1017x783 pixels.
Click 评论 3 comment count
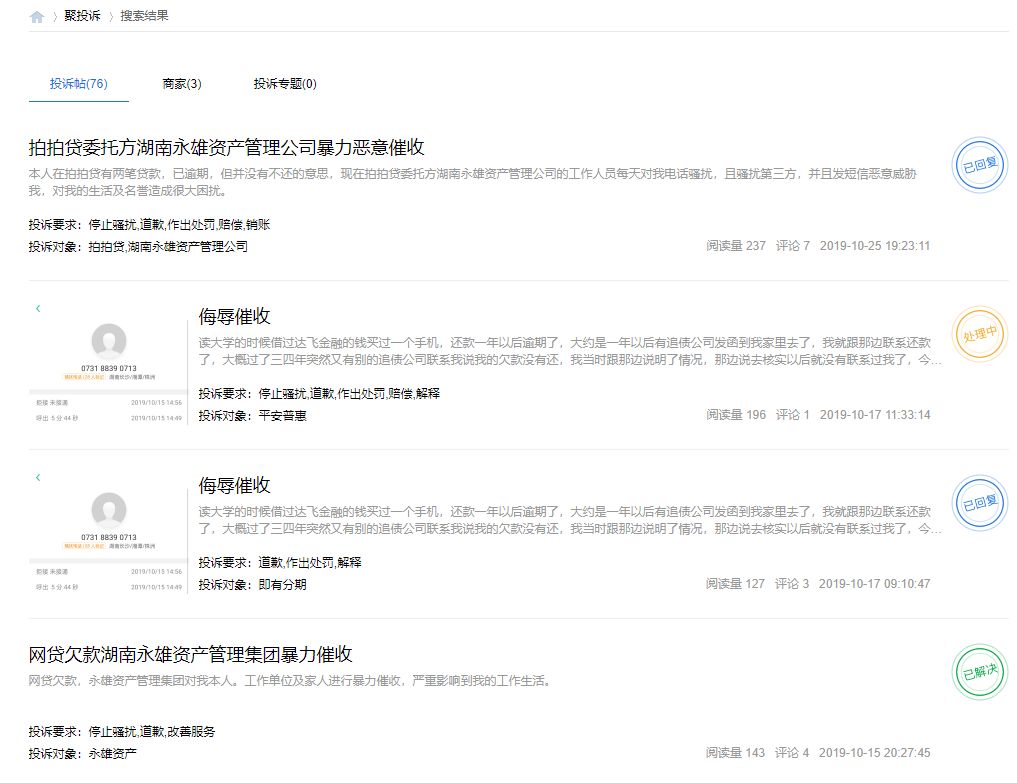pos(792,584)
